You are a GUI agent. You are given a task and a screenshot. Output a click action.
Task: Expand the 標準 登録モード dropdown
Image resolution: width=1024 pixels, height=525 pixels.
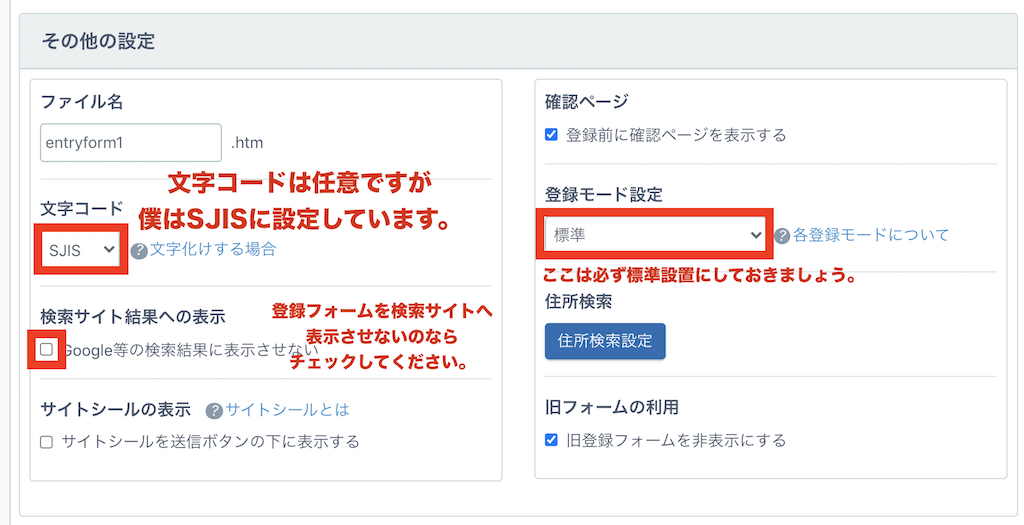click(x=657, y=235)
